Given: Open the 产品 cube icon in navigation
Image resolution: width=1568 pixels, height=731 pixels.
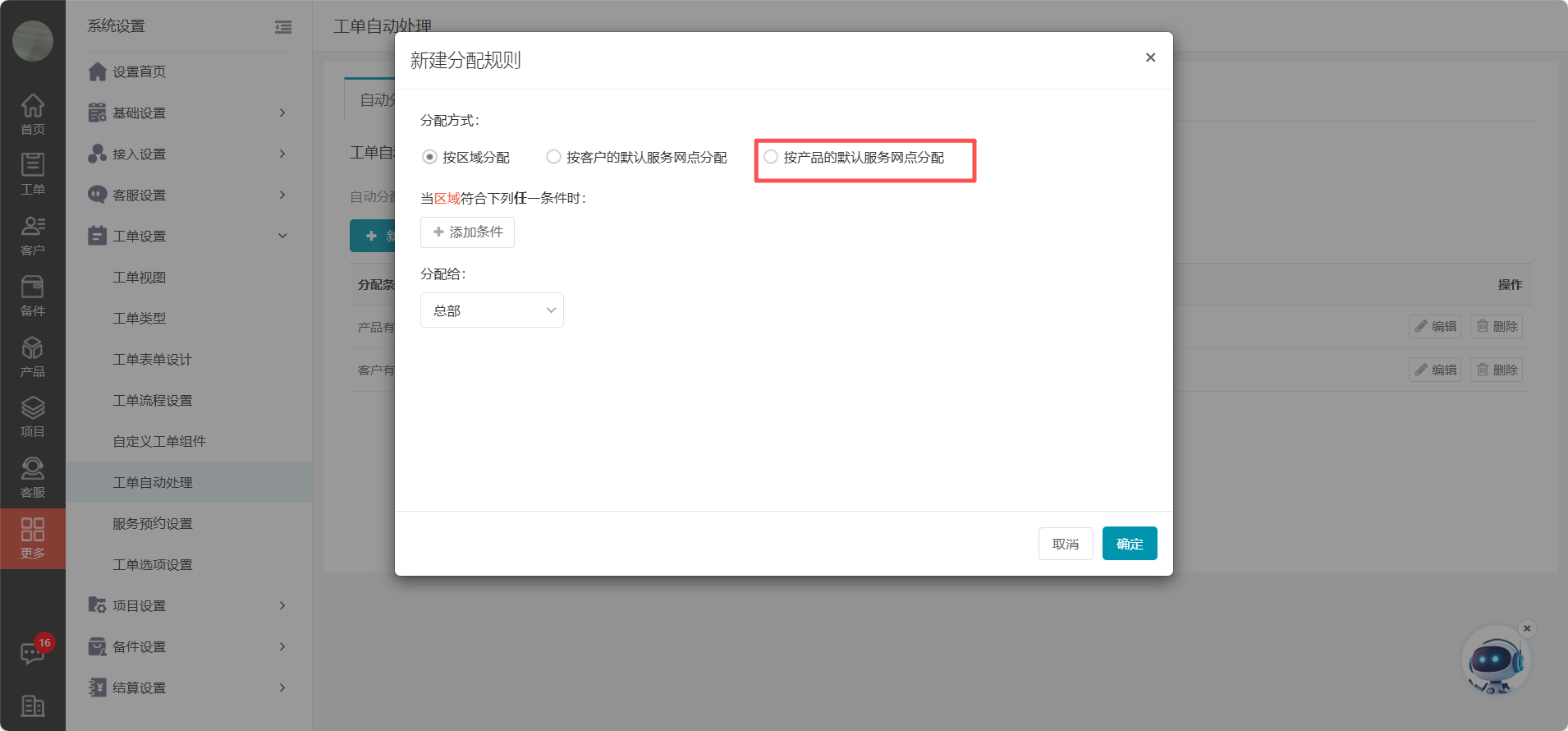Looking at the screenshot, I should click(32, 356).
